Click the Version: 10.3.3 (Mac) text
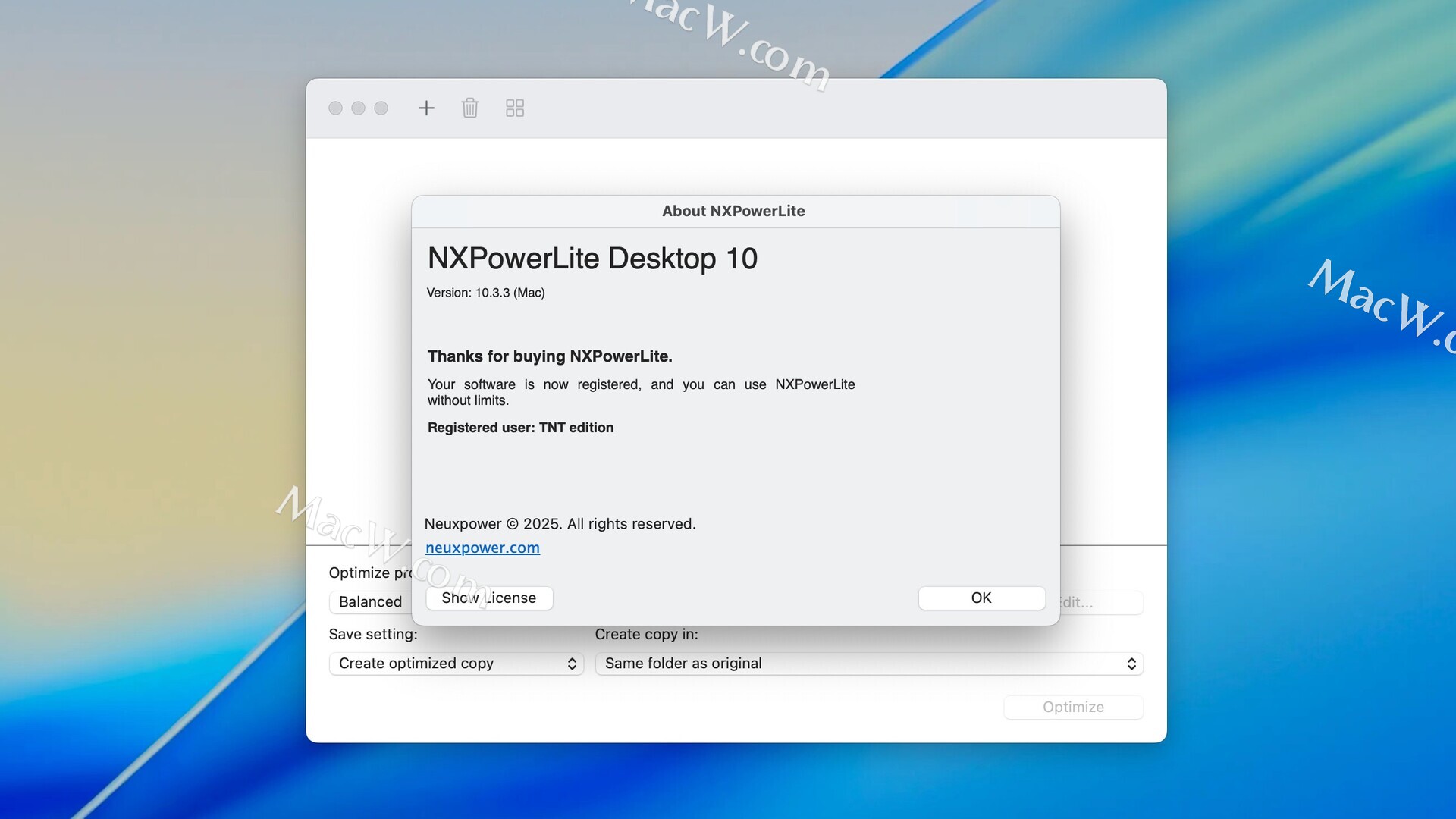 (485, 293)
